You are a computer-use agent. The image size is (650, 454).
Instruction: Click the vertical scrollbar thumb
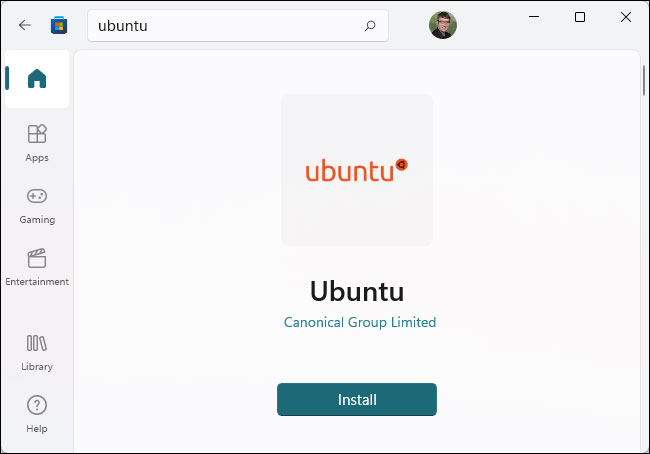tap(644, 80)
